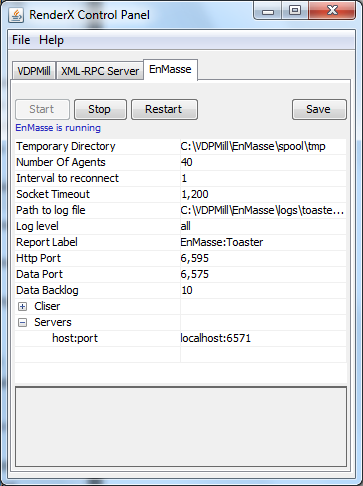
Task: Select the Temporary Directory value cell
Action: click(263, 146)
